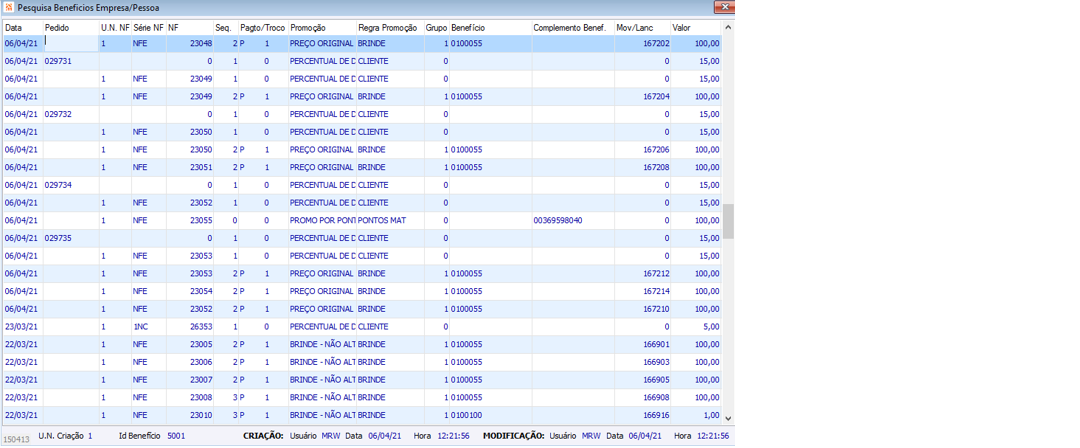Click NF cell 23051
Image resolution: width=1080 pixels, height=448 pixels.
pyautogui.click(x=190, y=167)
